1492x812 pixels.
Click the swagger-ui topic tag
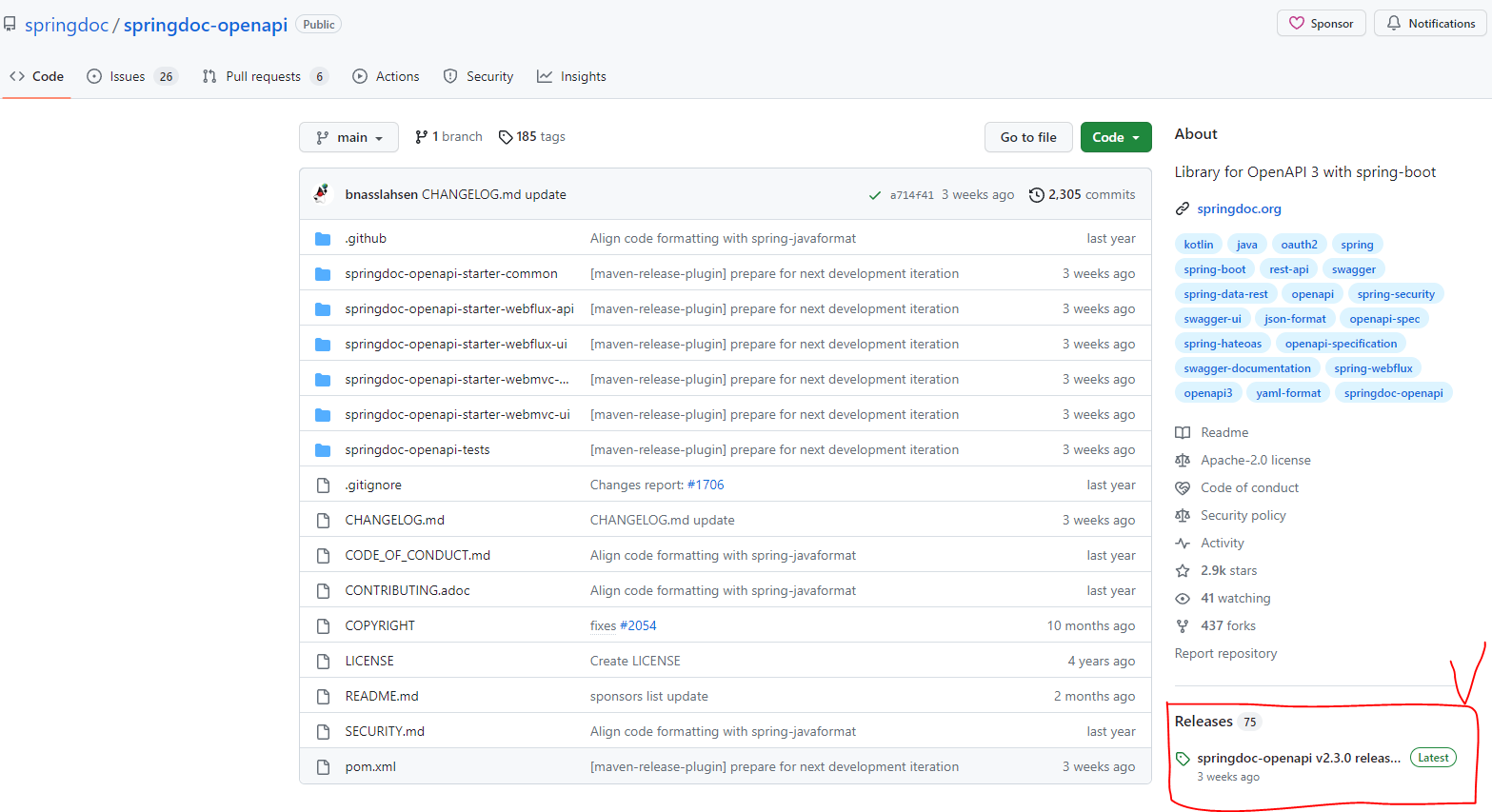tap(1212, 319)
